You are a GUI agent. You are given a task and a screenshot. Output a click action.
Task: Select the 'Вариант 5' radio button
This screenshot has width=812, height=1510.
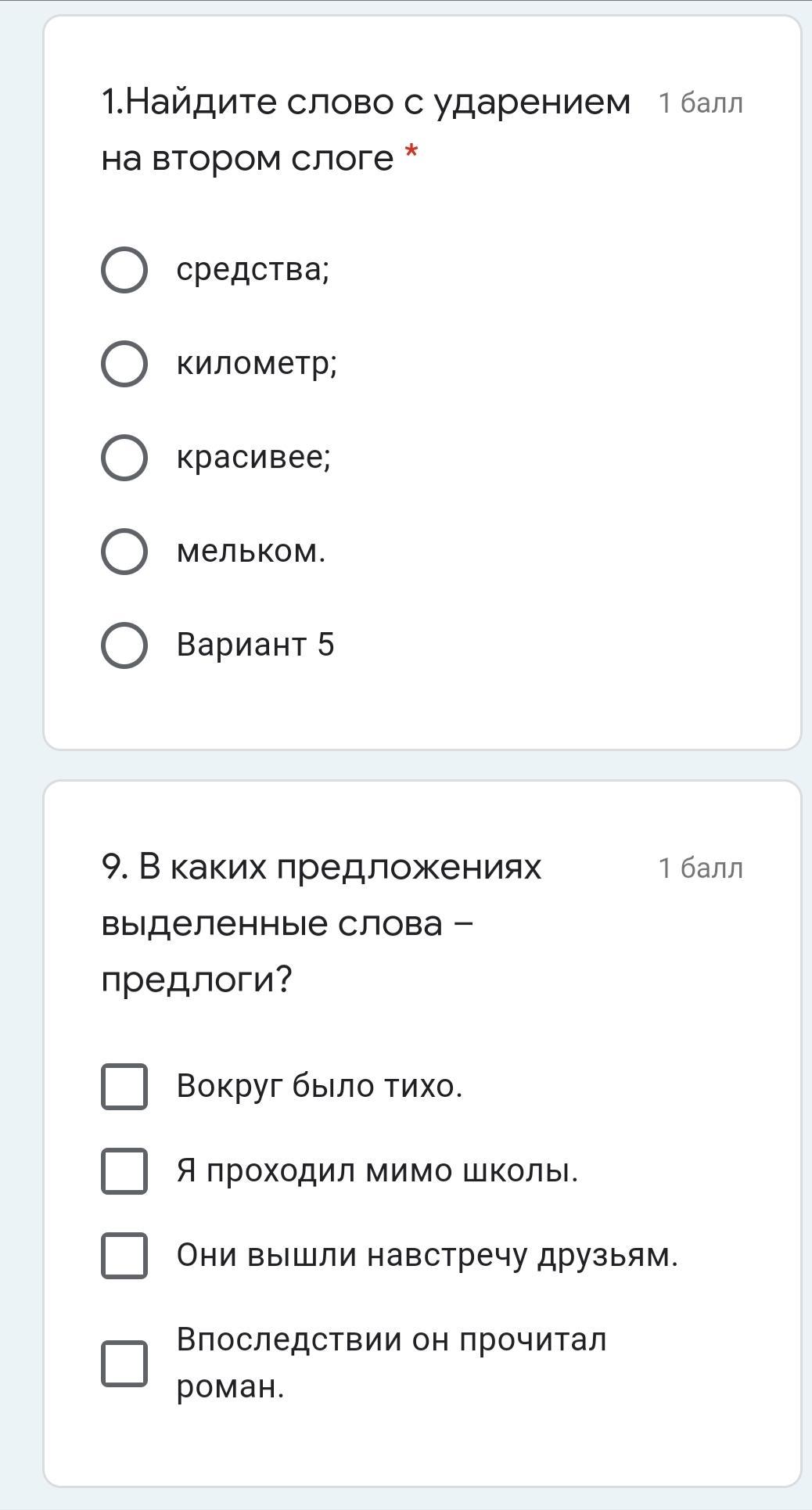[x=124, y=645]
